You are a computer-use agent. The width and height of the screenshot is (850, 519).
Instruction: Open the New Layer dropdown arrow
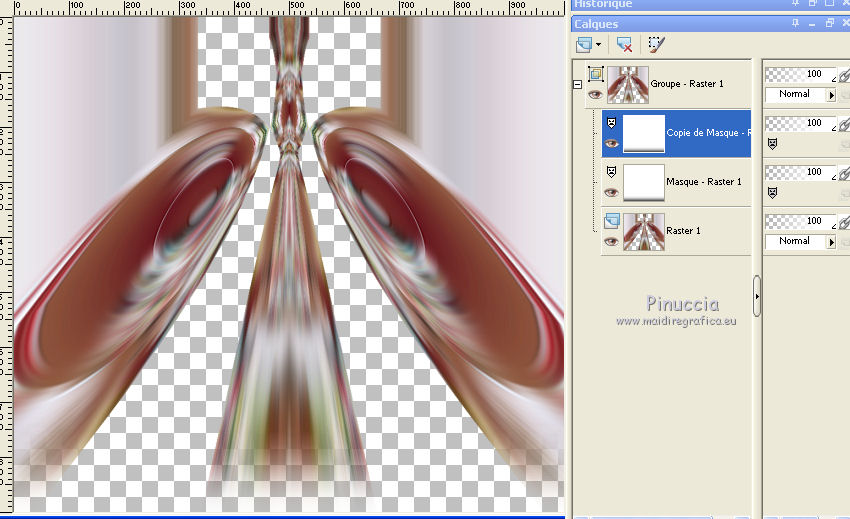598,44
